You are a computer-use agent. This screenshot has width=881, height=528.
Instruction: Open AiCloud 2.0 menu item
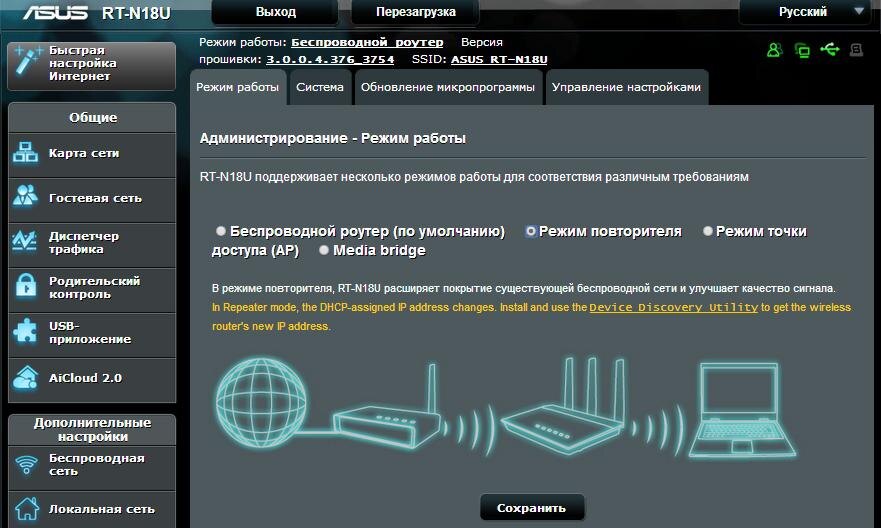(x=92, y=378)
